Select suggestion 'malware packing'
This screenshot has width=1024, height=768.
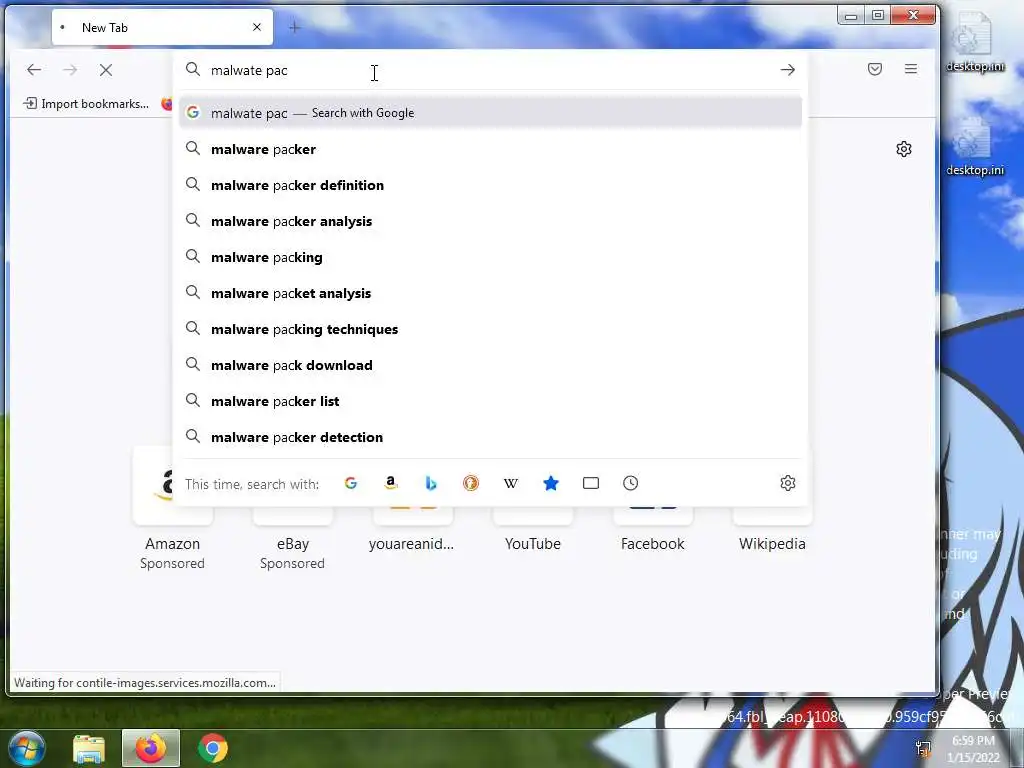pos(490,257)
